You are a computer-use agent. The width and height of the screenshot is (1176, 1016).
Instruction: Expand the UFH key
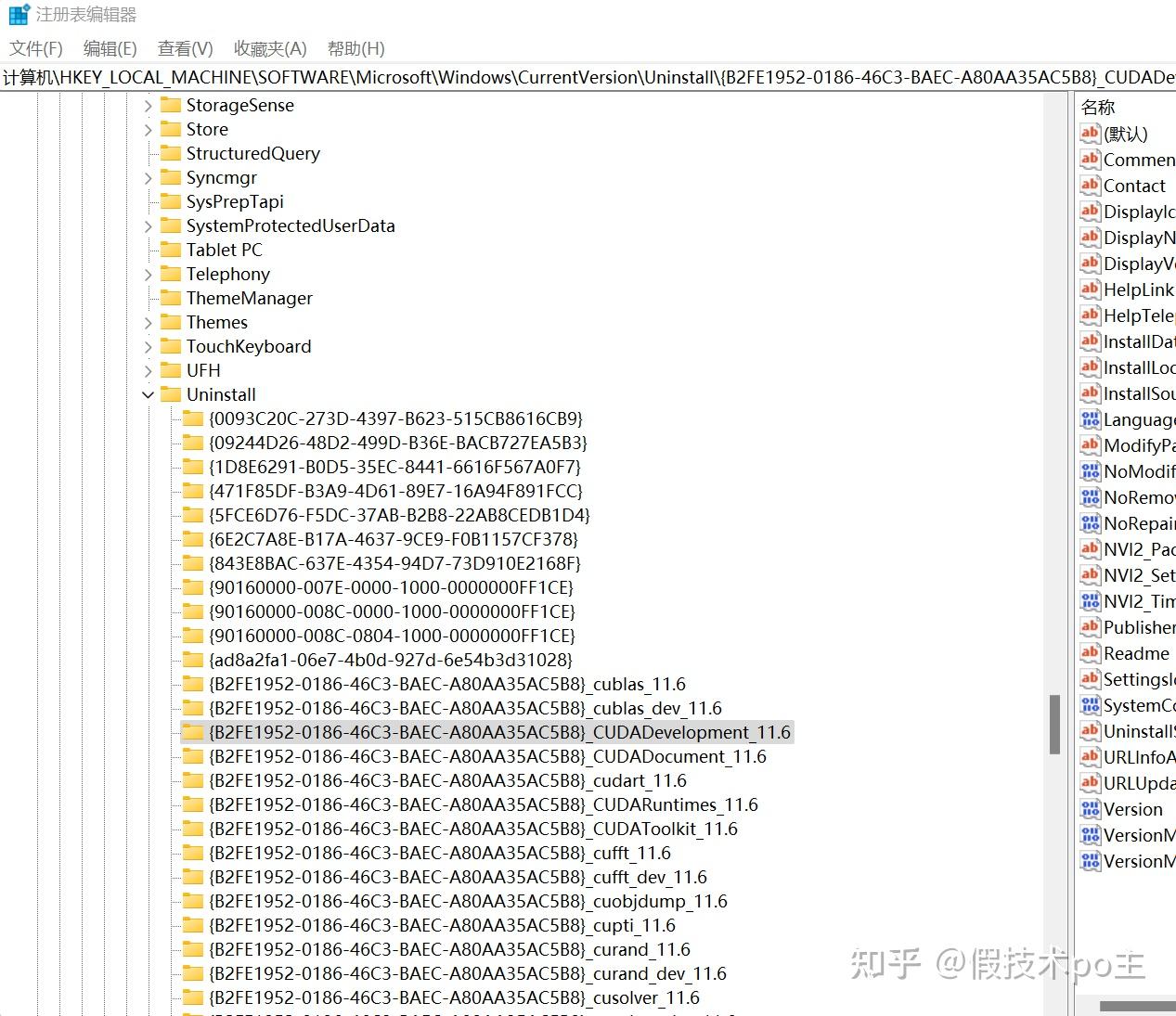(x=149, y=371)
